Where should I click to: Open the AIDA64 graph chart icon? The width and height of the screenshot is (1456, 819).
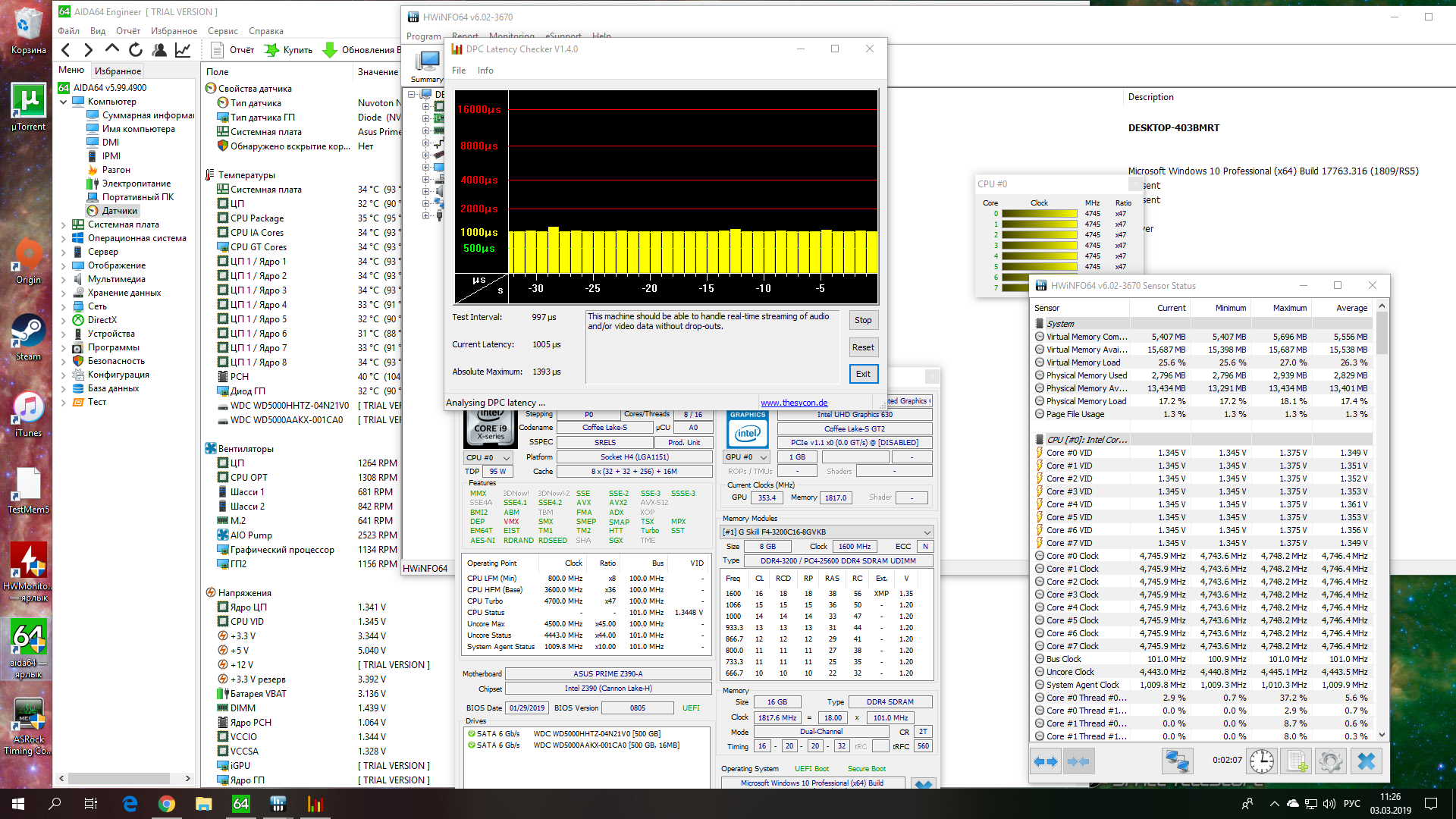click(x=183, y=50)
